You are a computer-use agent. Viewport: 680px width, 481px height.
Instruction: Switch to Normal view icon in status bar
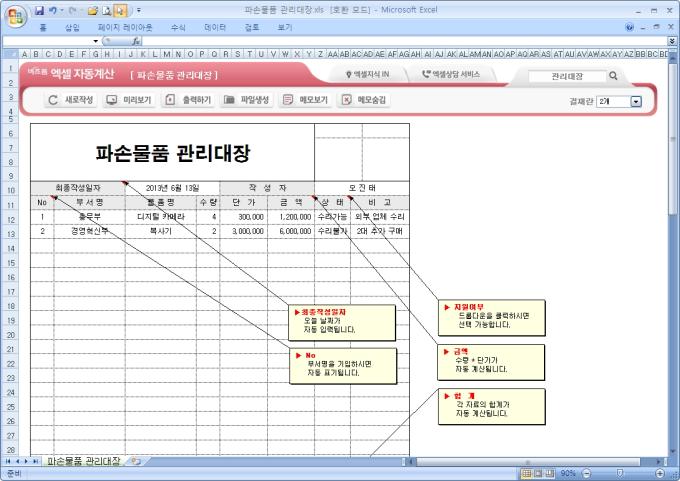point(526,473)
